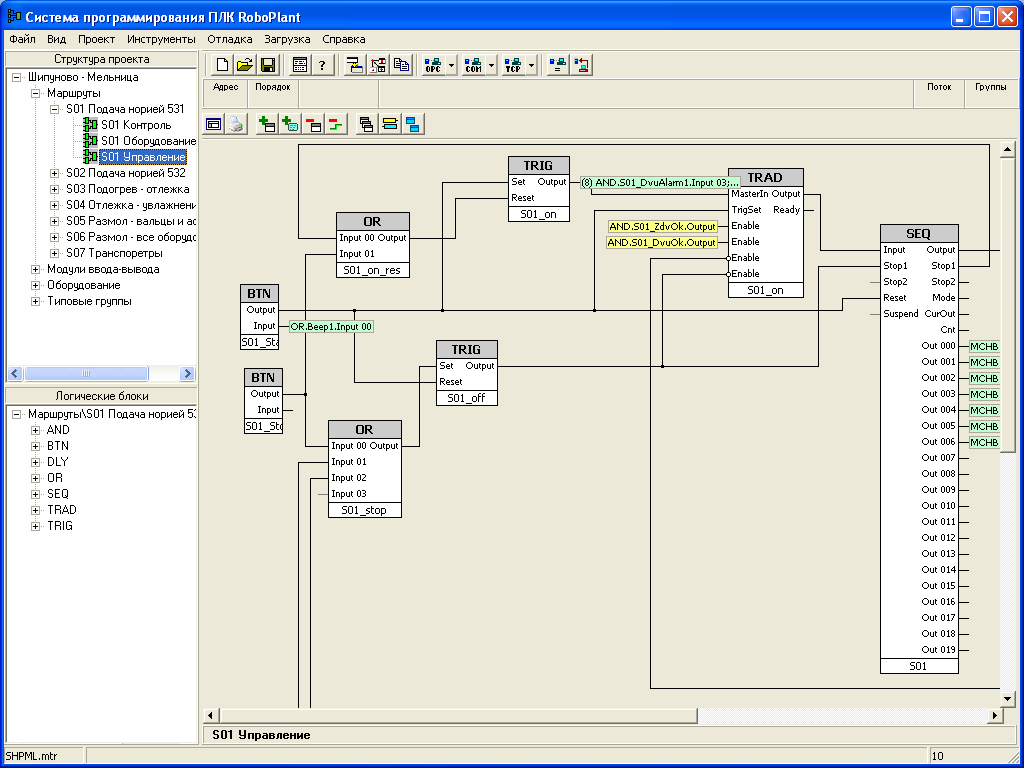Expand the Модули ввода-вывода tree node
The height and width of the screenshot is (768, 1024).
click(x=36, y=269)
